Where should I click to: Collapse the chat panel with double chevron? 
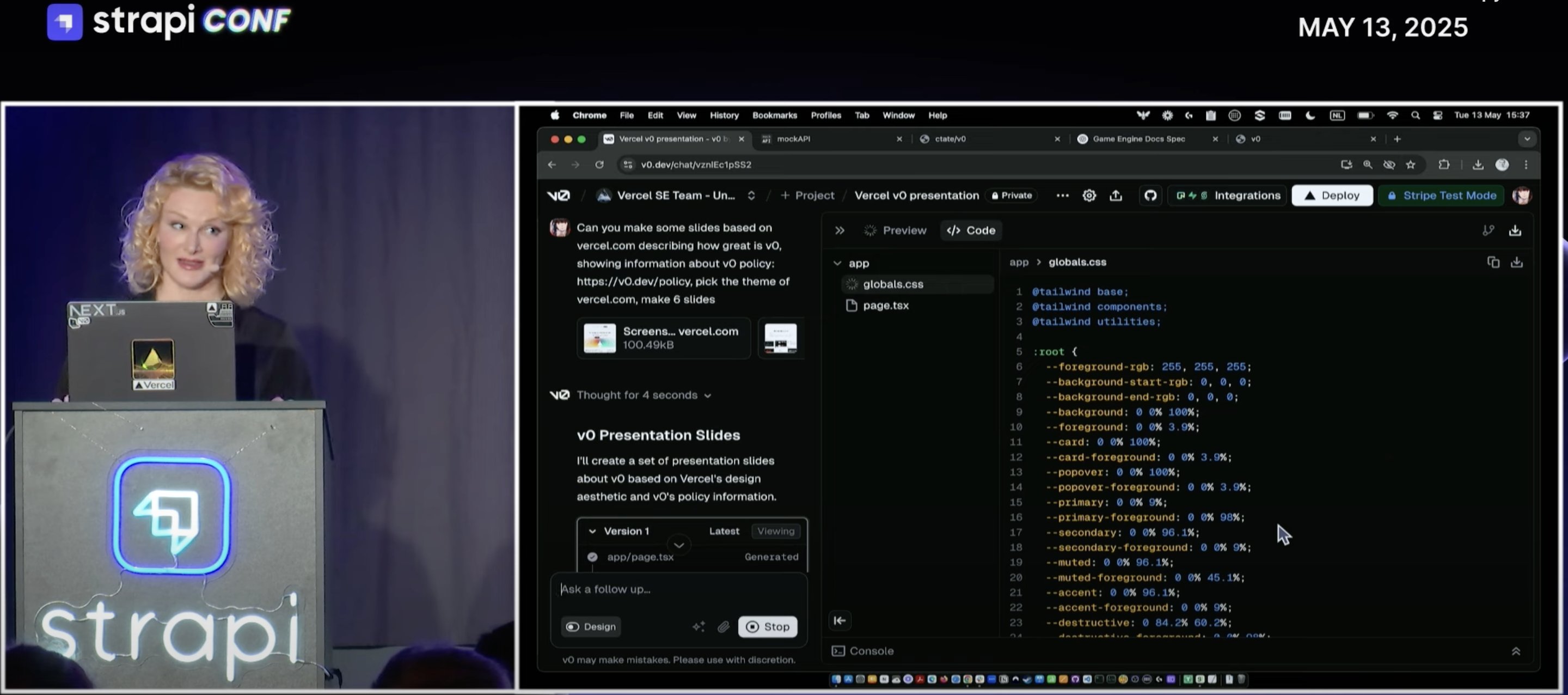click(x=840, y=230)
